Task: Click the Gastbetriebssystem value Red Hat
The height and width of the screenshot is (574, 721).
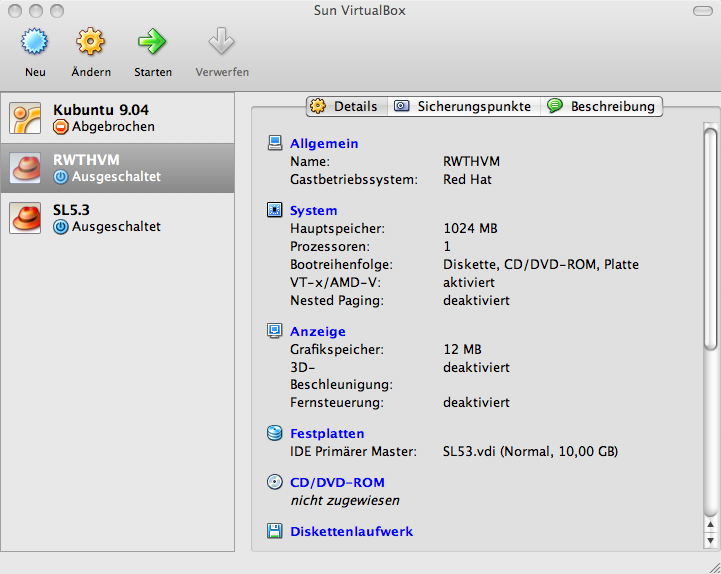Action: click(x=467, y=179)
